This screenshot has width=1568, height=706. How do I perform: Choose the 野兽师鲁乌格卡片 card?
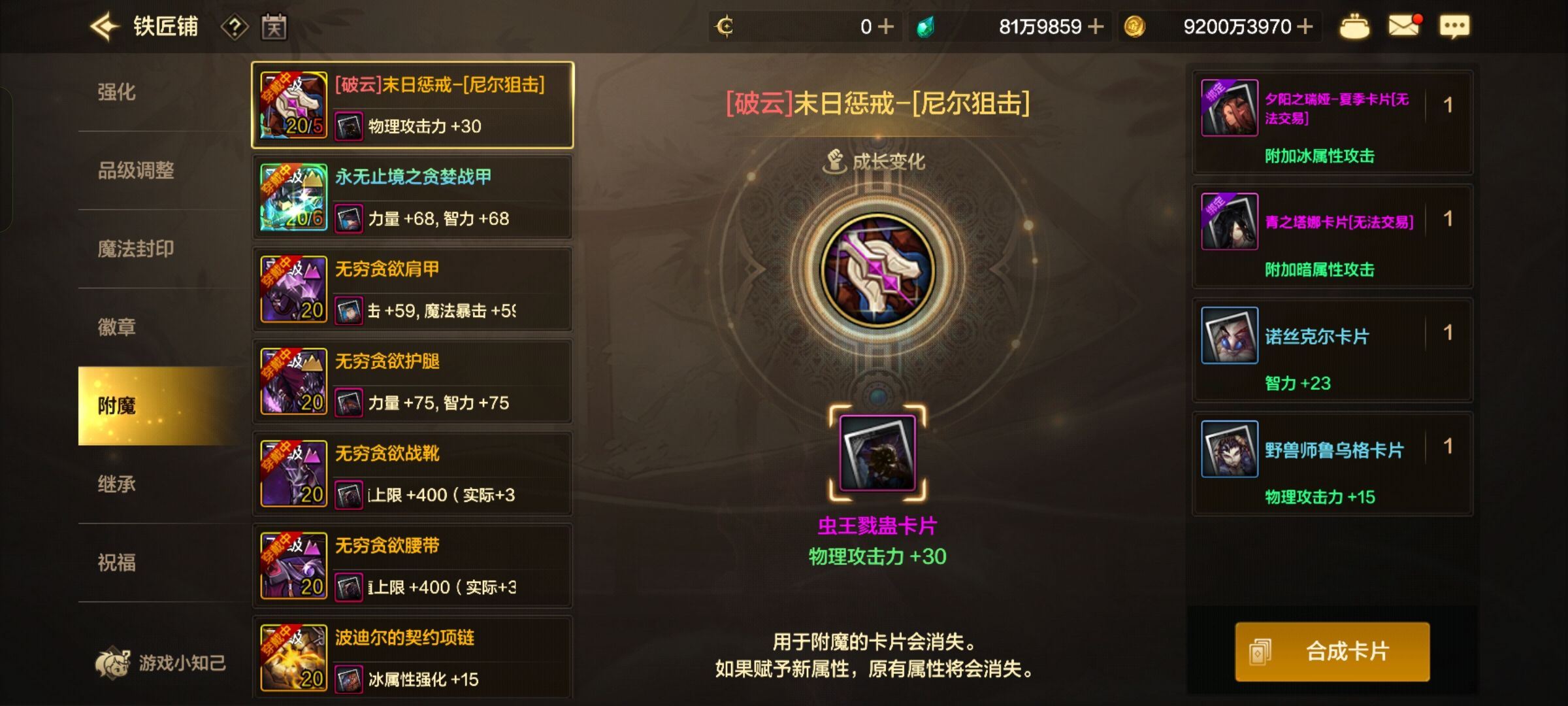pos(1332,464)
